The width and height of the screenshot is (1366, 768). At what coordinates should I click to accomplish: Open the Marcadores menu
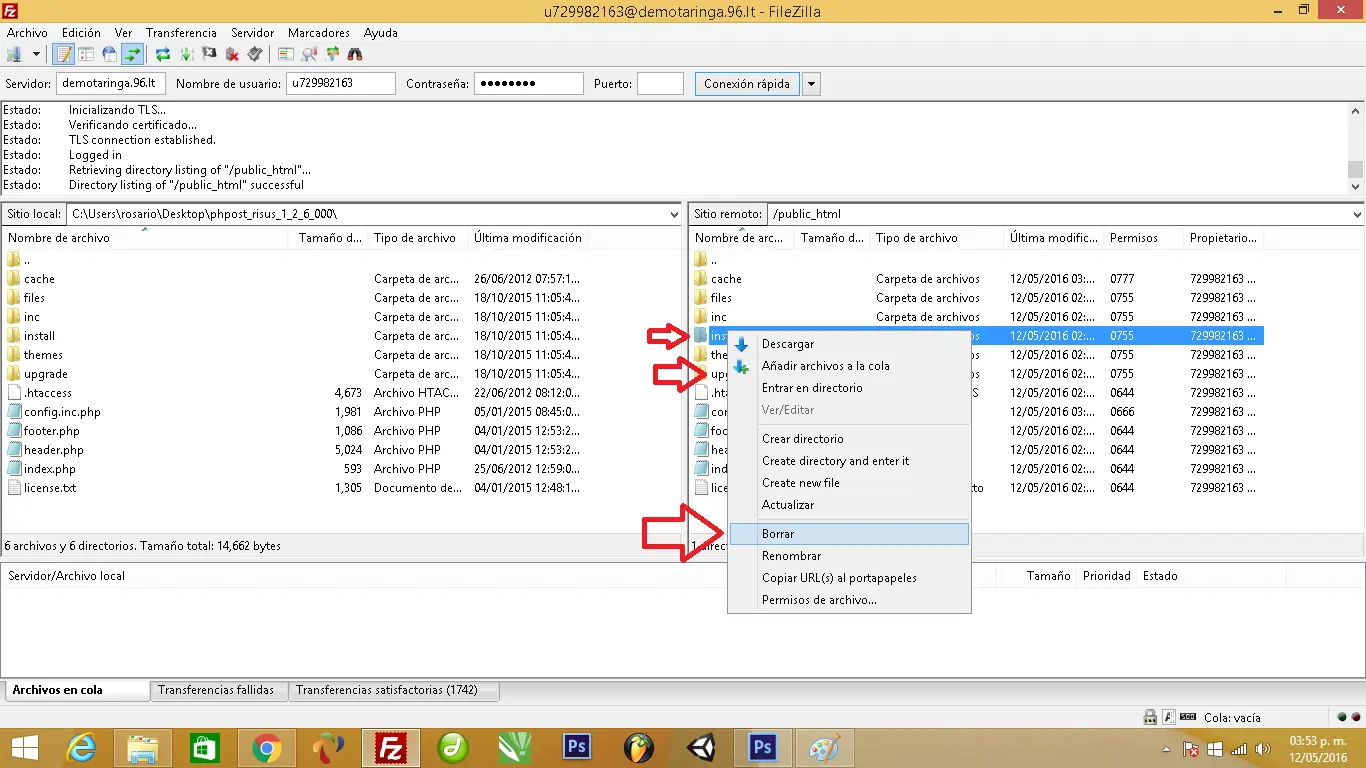(x=319, y=33)
